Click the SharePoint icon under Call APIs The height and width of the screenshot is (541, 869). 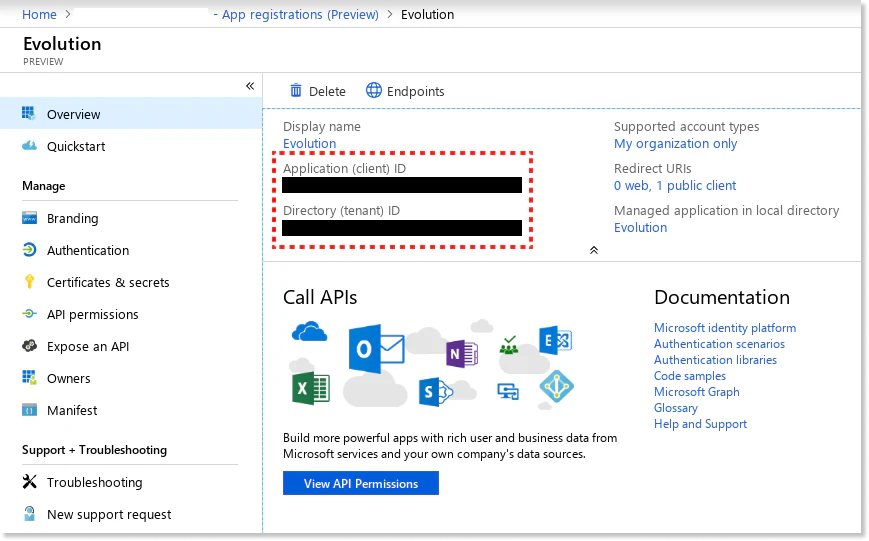[436, 392]
